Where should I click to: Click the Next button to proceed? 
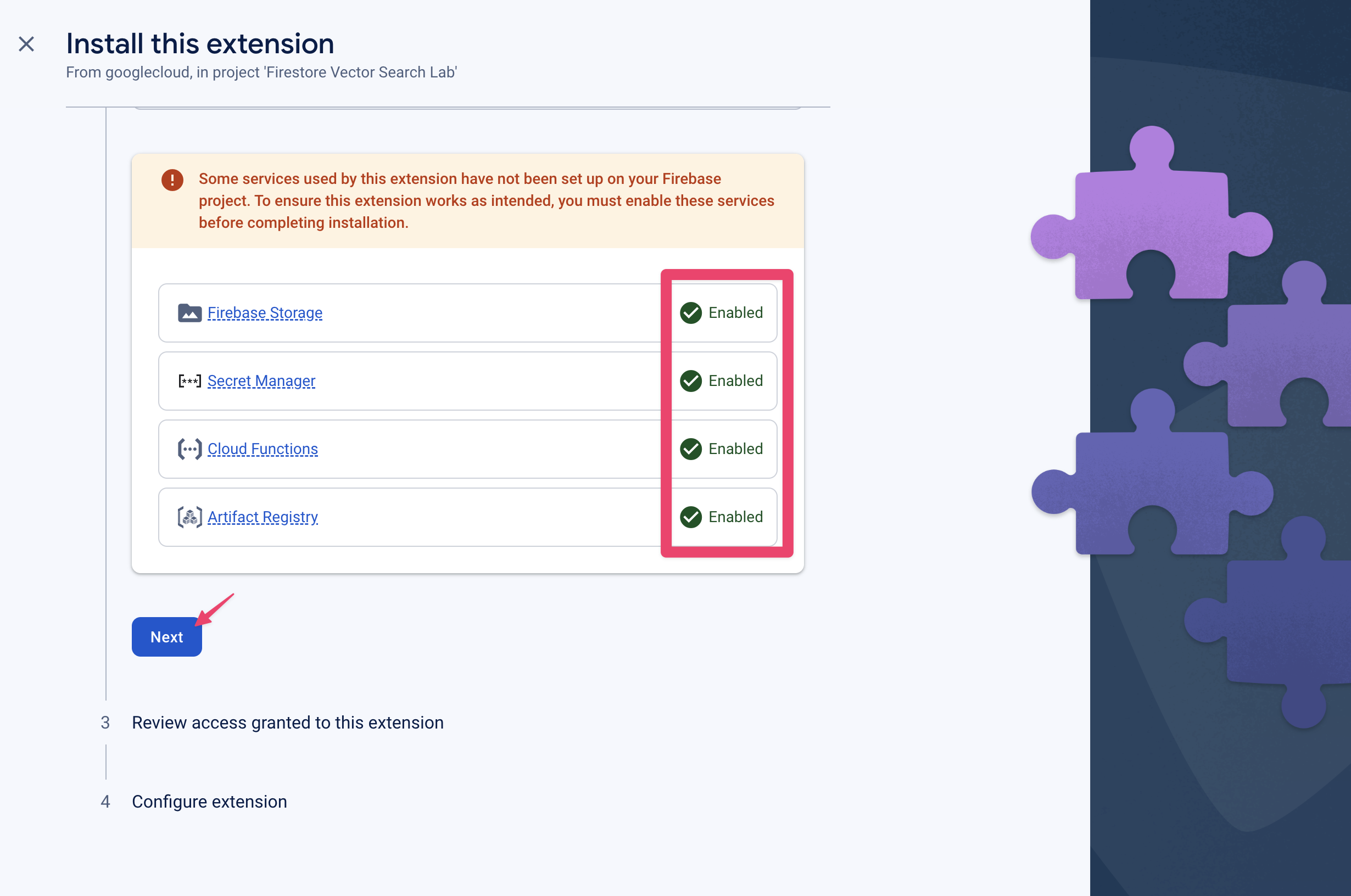[x=167, y=637]
